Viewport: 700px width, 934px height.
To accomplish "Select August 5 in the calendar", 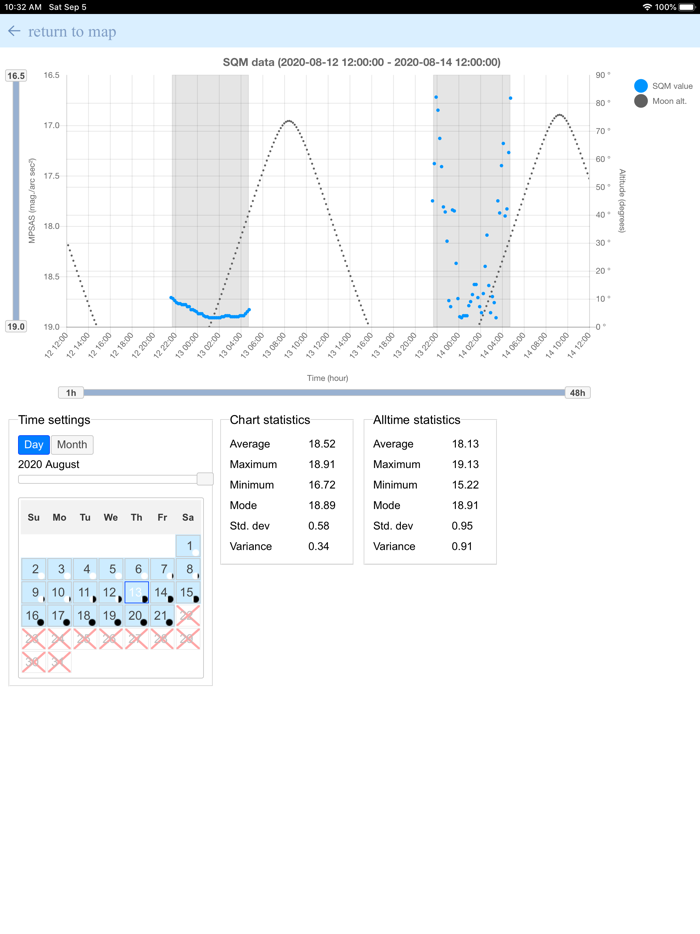I will tap(111, 569).
